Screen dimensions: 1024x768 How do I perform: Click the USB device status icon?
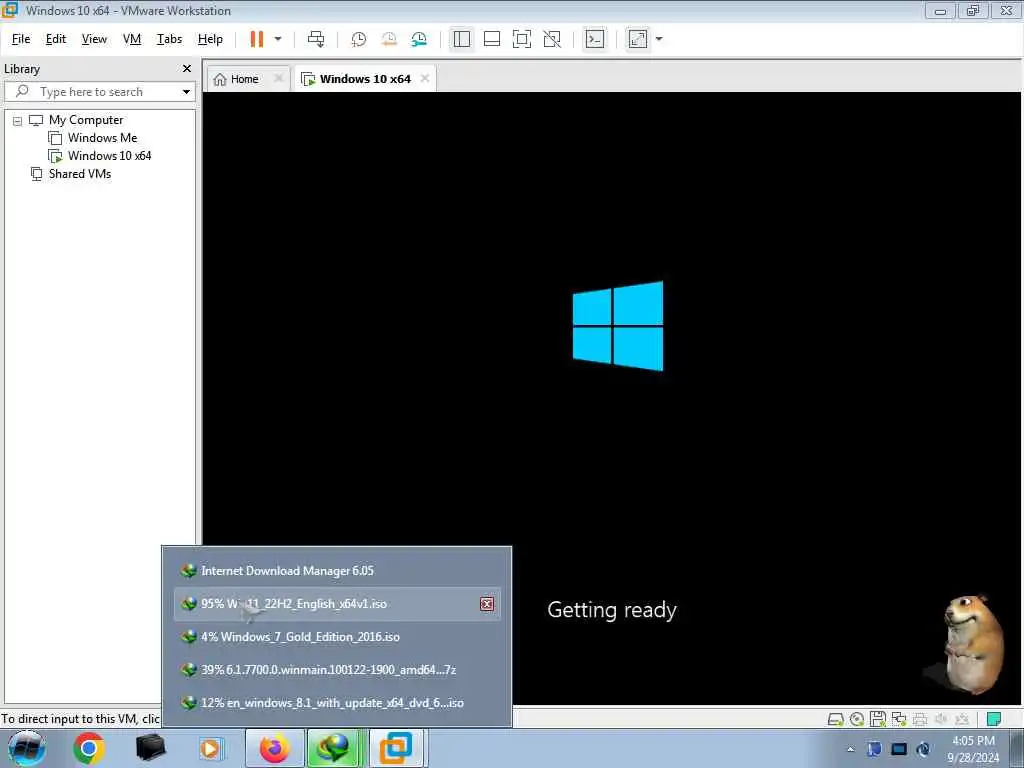tap(961, 720)
